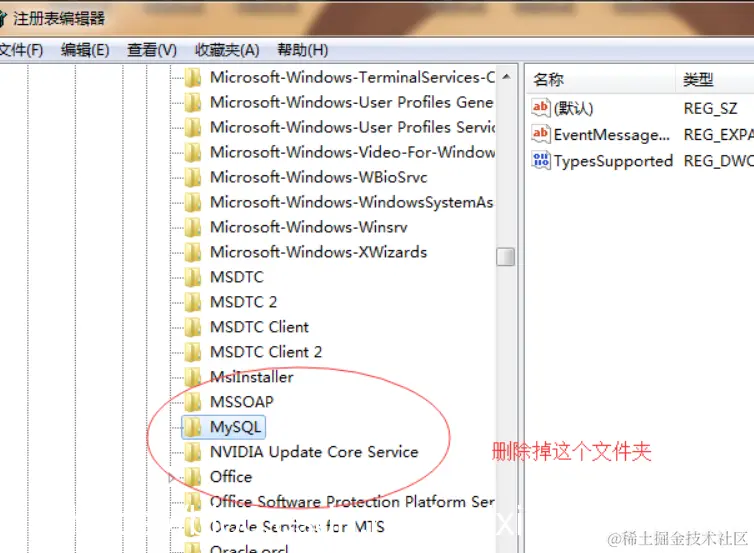Select the NVIDIA Update Core Service key

(x=314, y=452)
